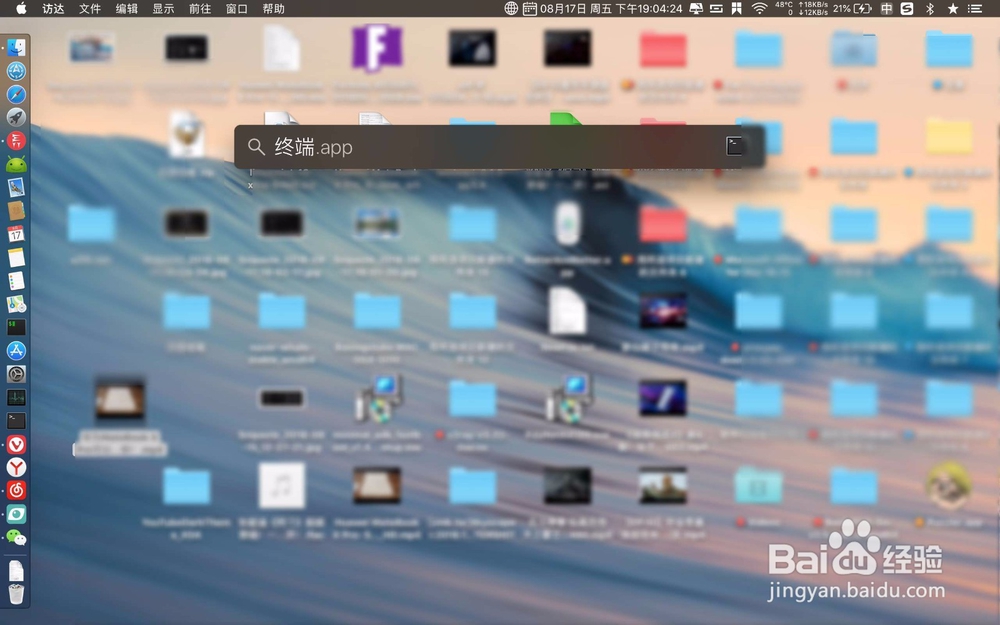Image resolution: width=1000 pixels, height=625 pixels.
Task: Open the red round app below Launchpad
Action: [x=16, y=140]
